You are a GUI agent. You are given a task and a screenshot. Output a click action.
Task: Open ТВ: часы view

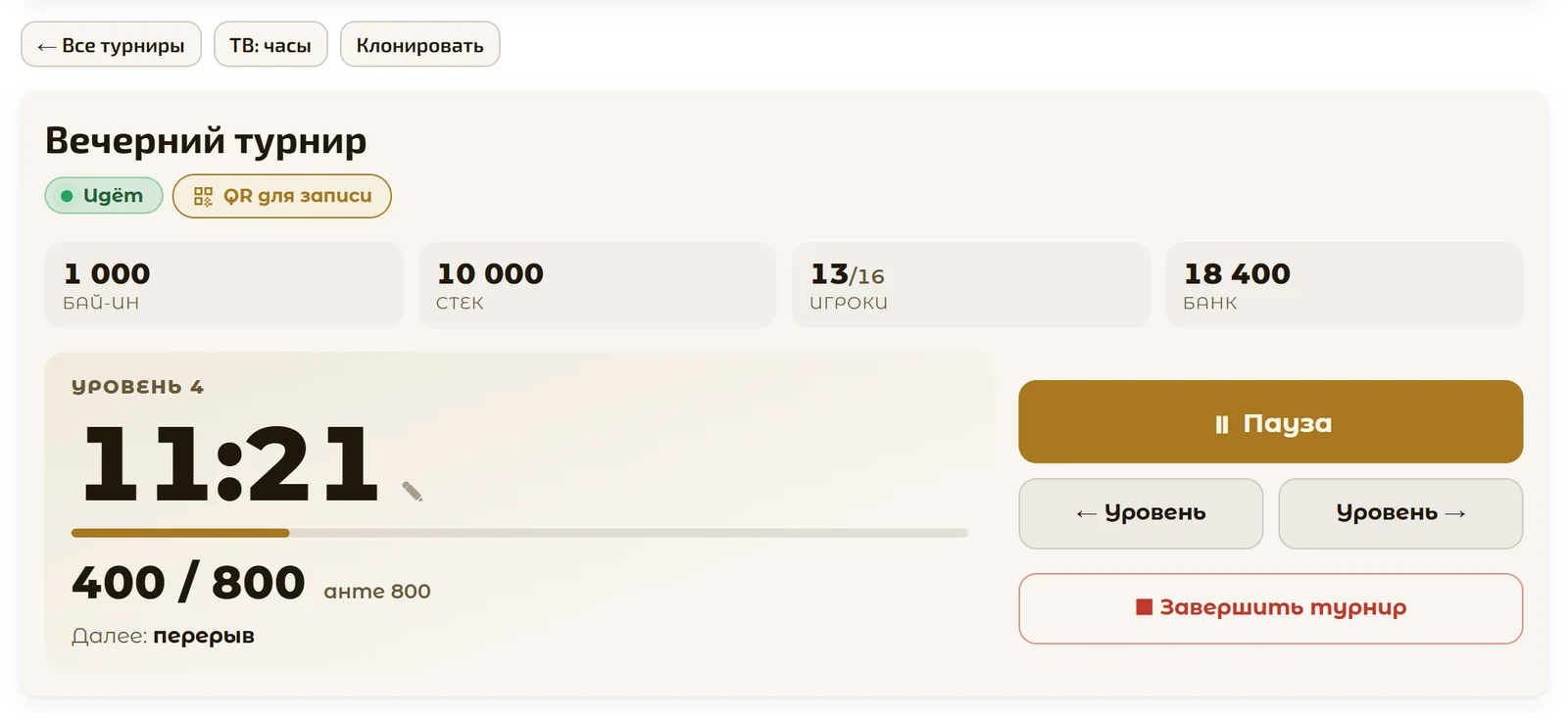pos(270,45)
